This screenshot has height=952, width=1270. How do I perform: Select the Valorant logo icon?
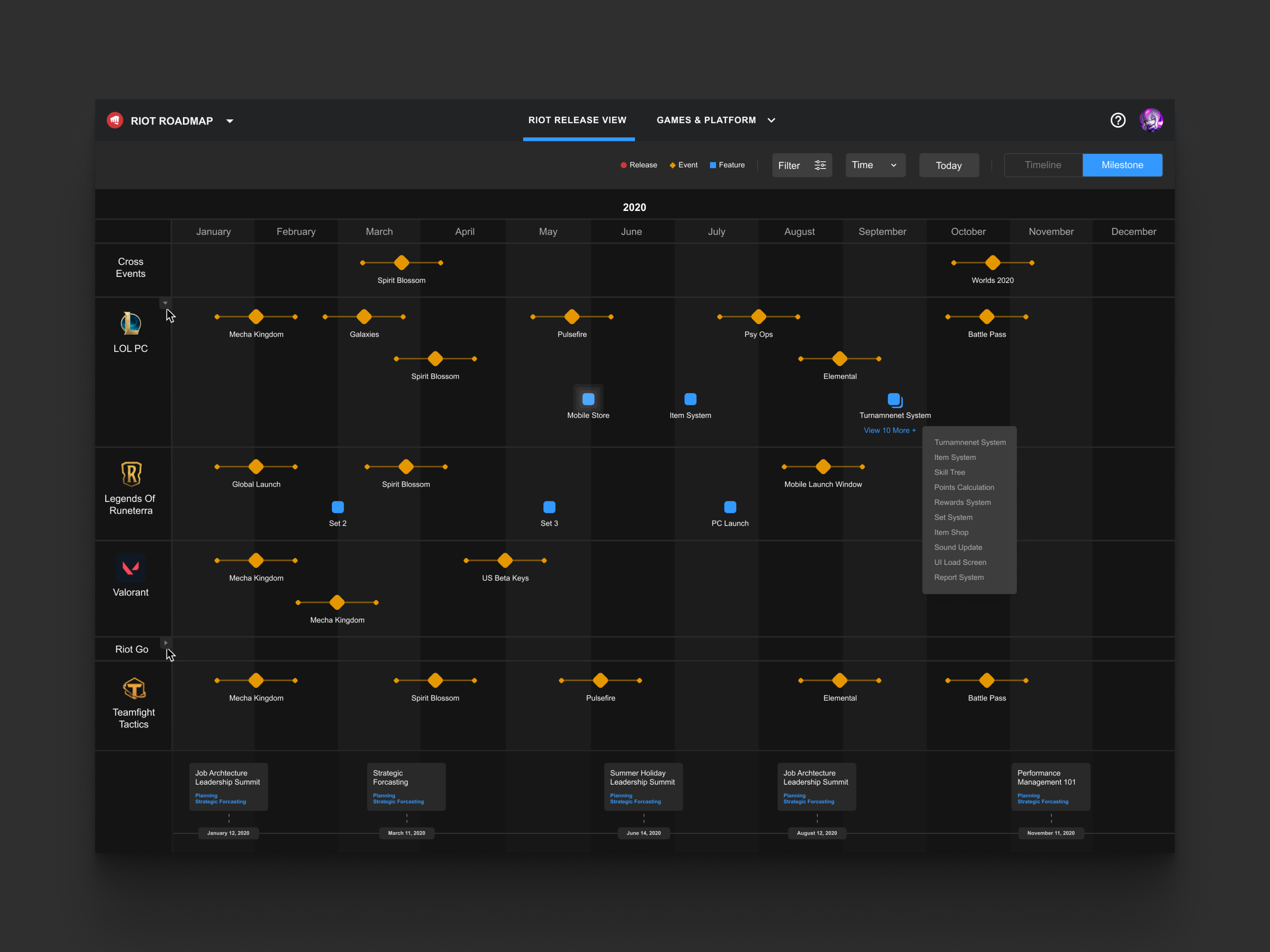[130, 568]
